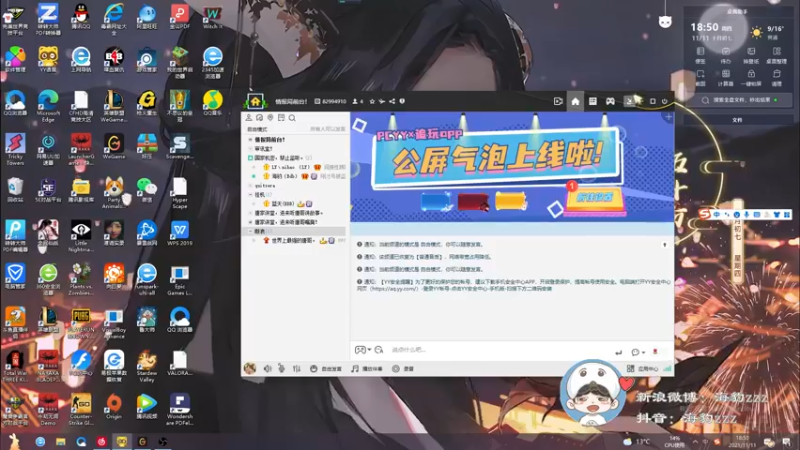The height and width of the screenshot is (450, 800).
Task: Open the aq.yy.com security link
Action: (x=394, y=289)
